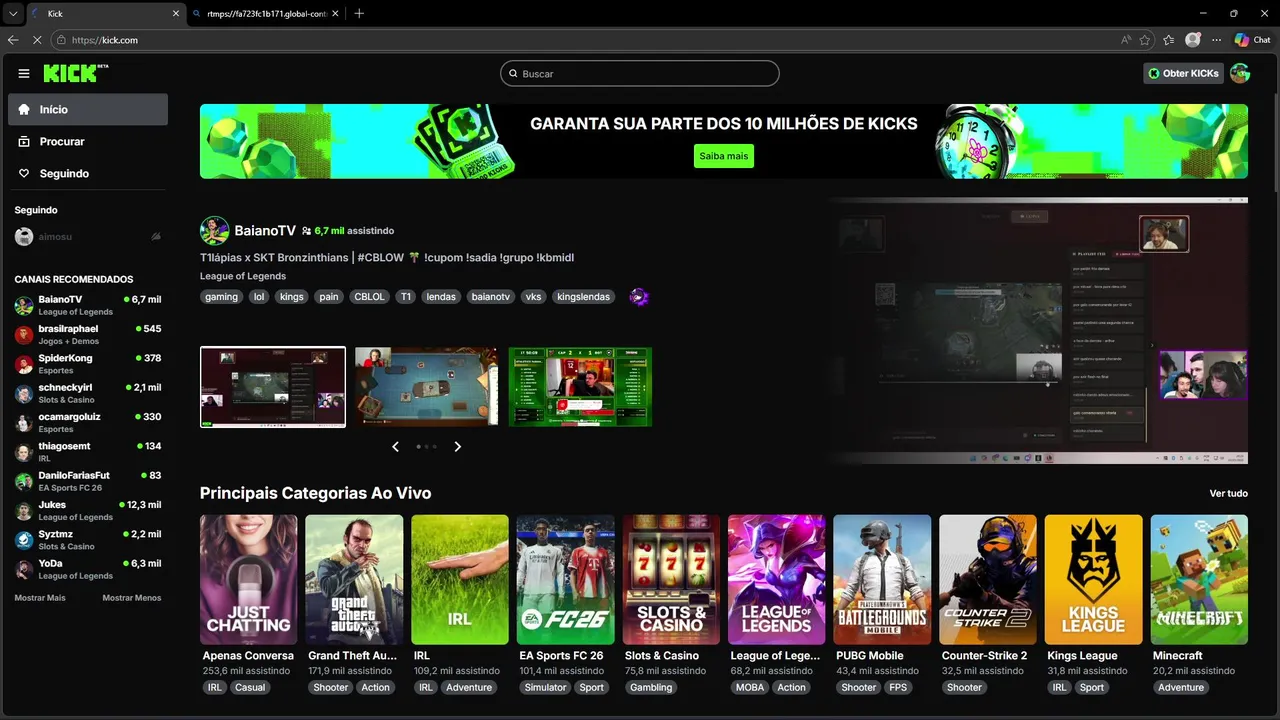Go to previous featured stream arrow
Image resolution: width=1280 pixels, height=720 pixels.
coord(395,447)
